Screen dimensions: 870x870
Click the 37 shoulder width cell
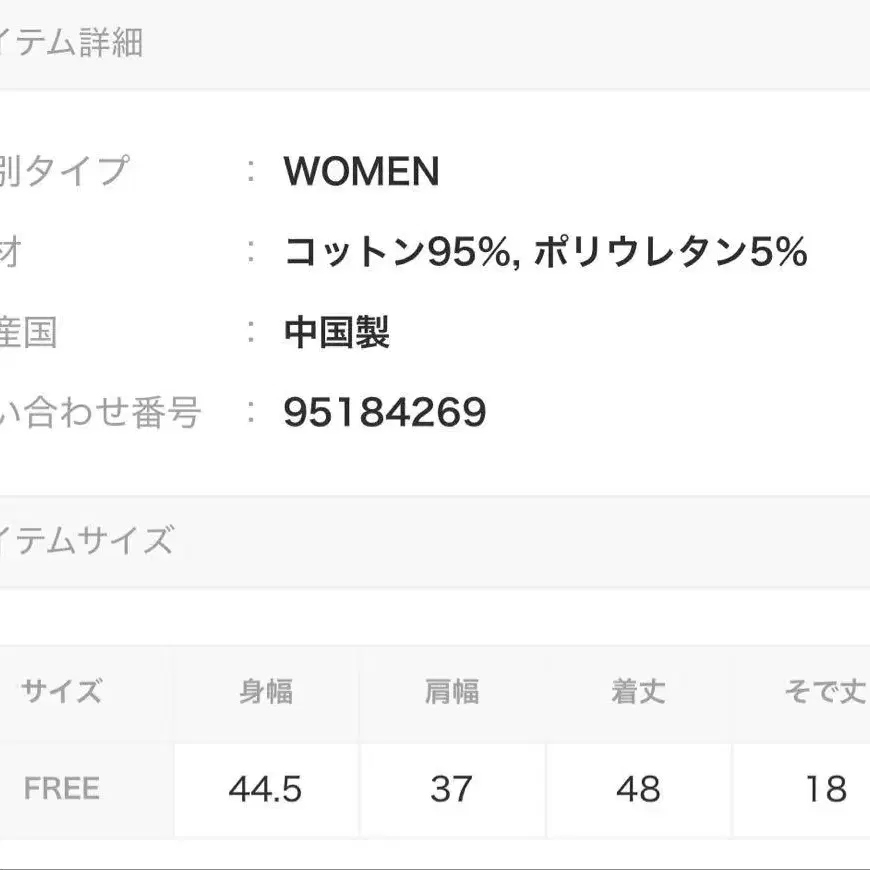pos(451,789)
